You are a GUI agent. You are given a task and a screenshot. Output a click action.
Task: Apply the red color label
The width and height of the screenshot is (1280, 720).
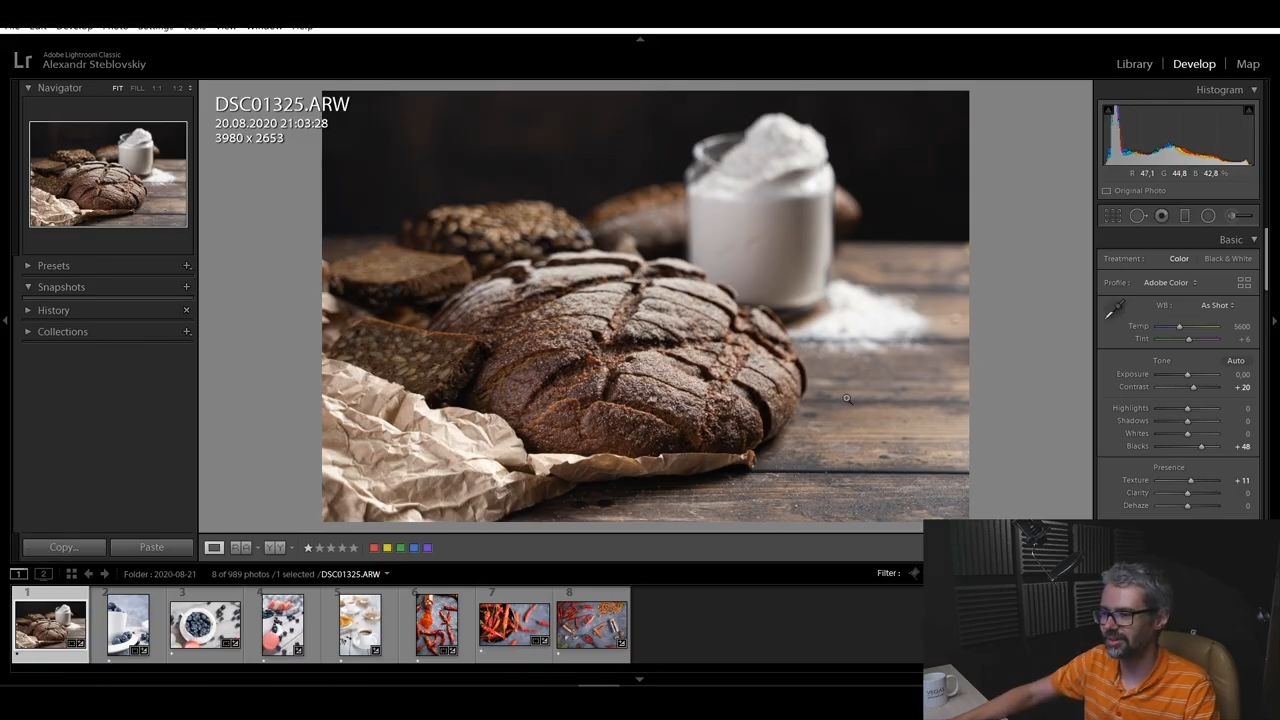[374, 548]
